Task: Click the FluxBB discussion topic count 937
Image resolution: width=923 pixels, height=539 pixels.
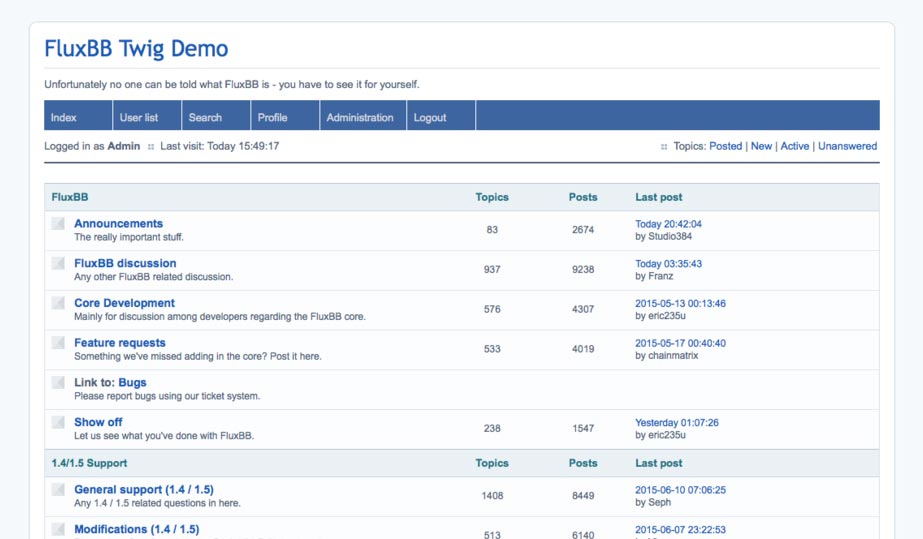Action: point(492,270)
